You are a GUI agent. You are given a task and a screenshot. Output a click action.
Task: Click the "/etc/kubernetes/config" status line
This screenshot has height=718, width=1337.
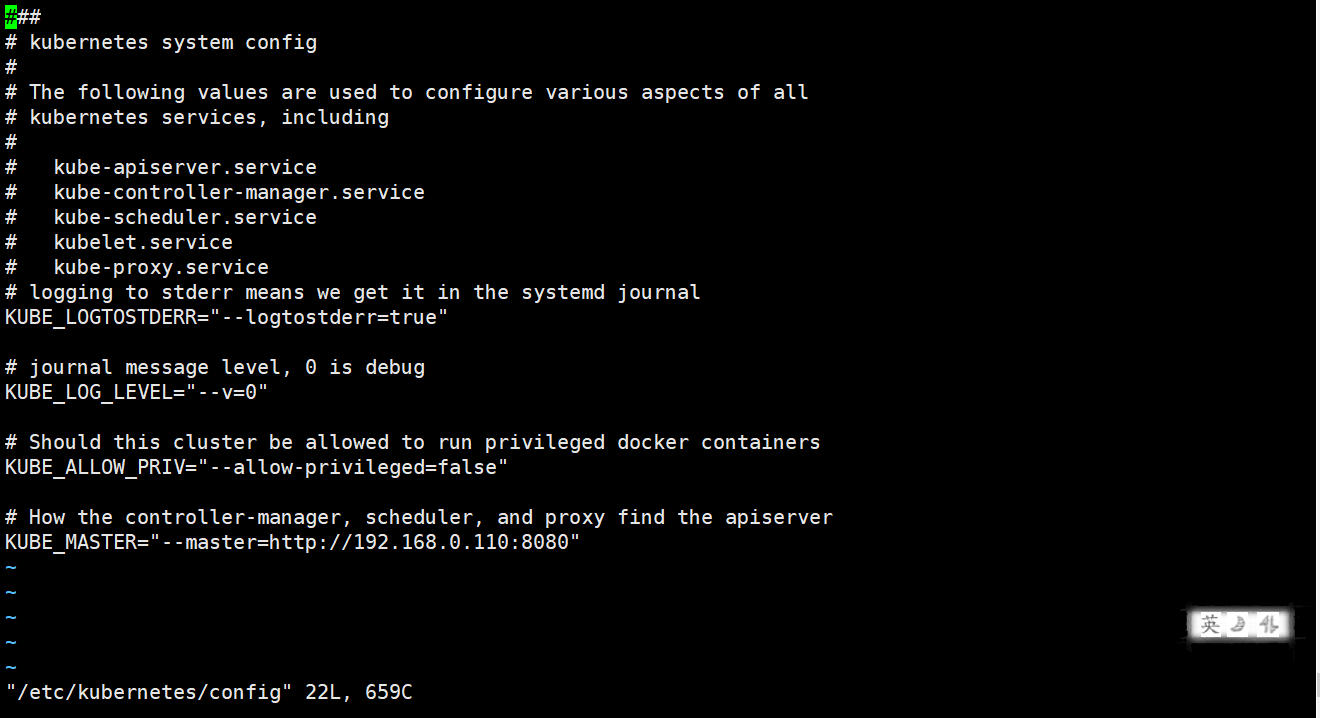(x=208, y=692)
